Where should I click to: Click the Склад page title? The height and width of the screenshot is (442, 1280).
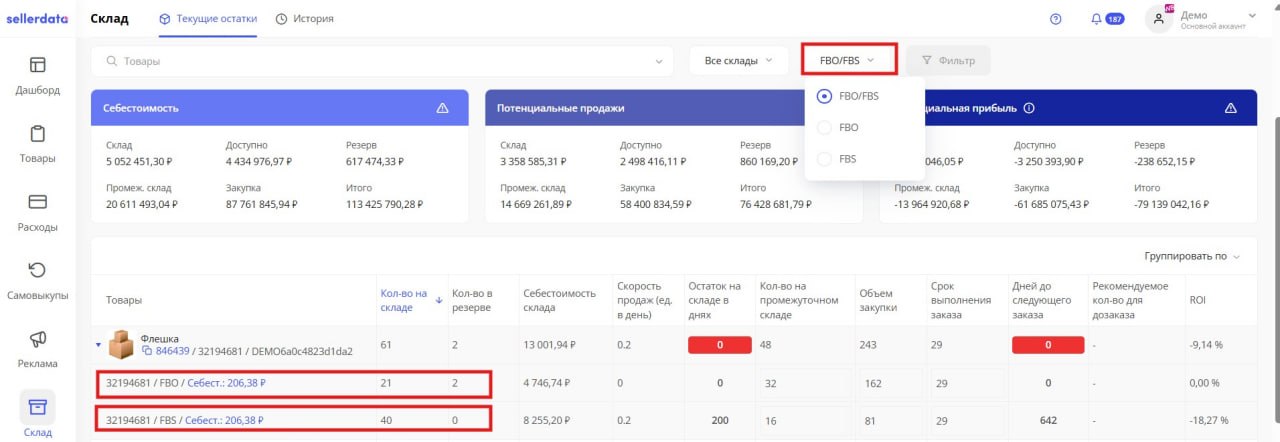tap(109, 18)
